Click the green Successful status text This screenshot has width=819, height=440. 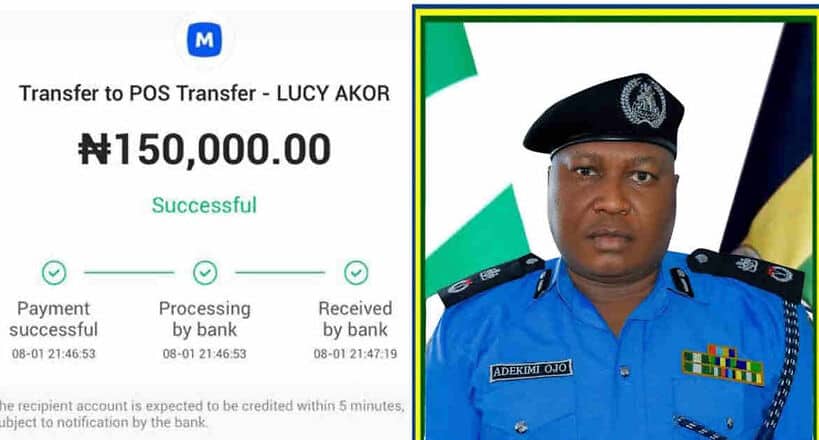[204, 205]
